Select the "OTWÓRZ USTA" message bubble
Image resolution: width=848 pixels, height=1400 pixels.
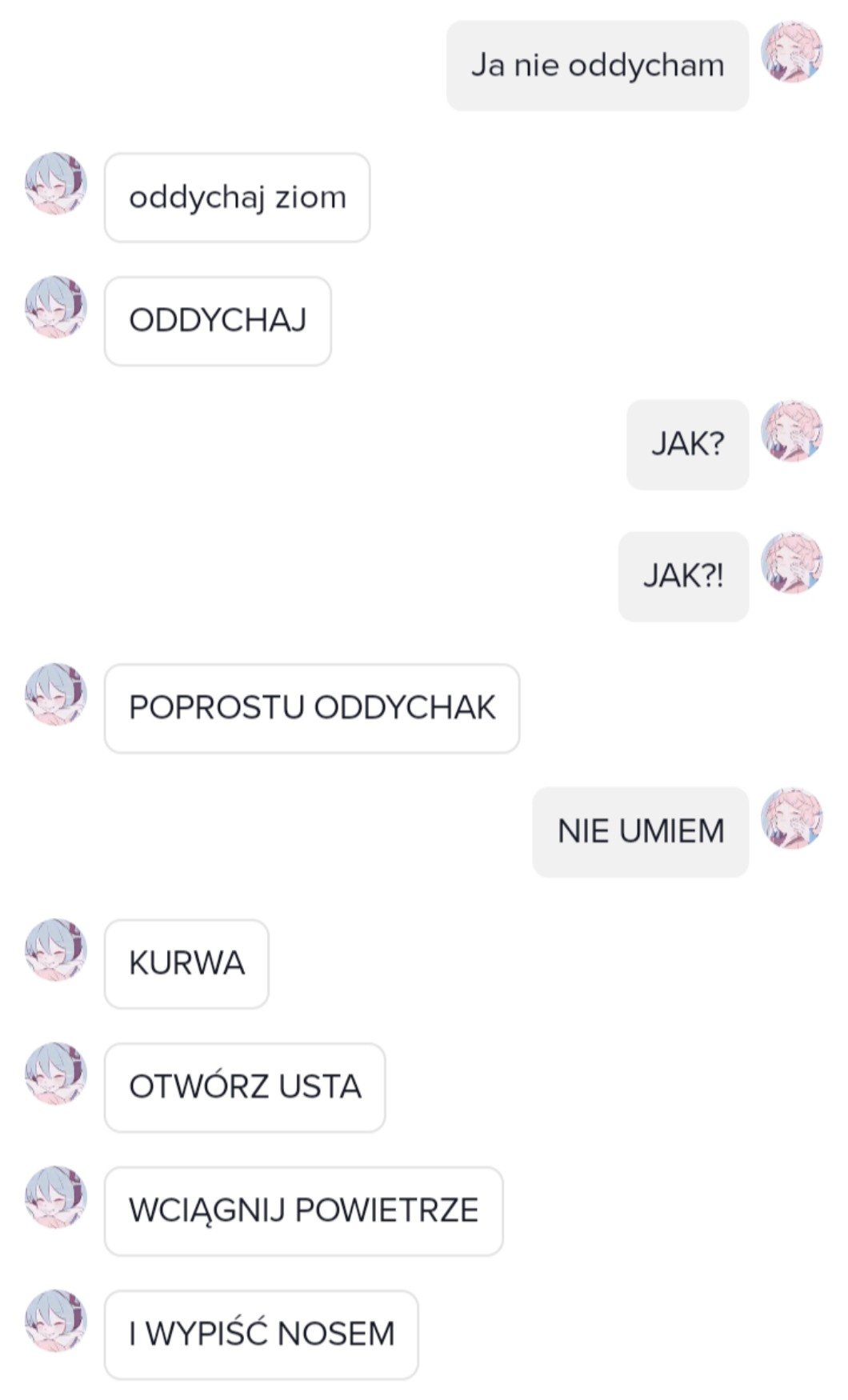[x=245, y=1087]
